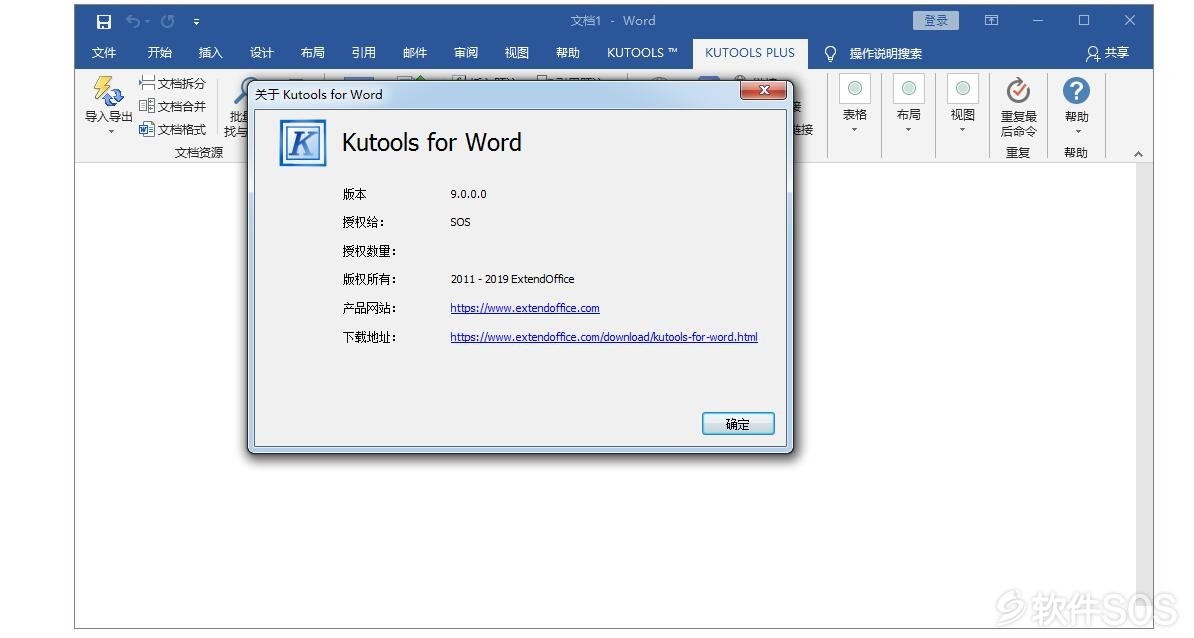Click the 登录 sign-in button
This screenshot has height=638, width=1194.
point(936,21)
